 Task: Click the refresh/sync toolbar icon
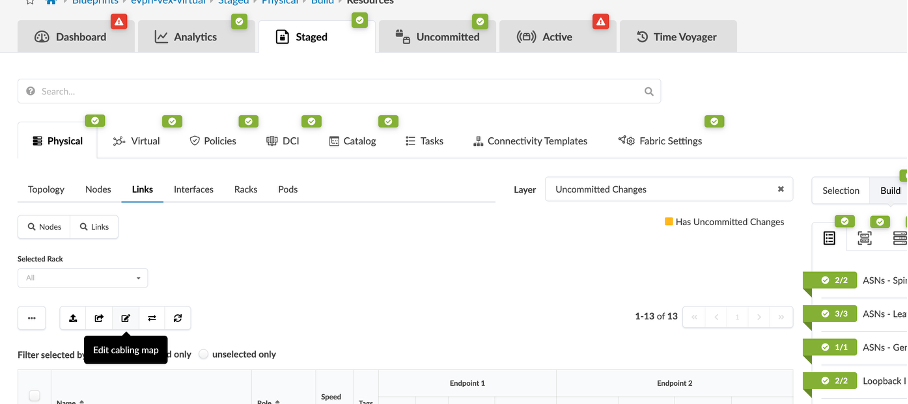click(x=178, y=318)
